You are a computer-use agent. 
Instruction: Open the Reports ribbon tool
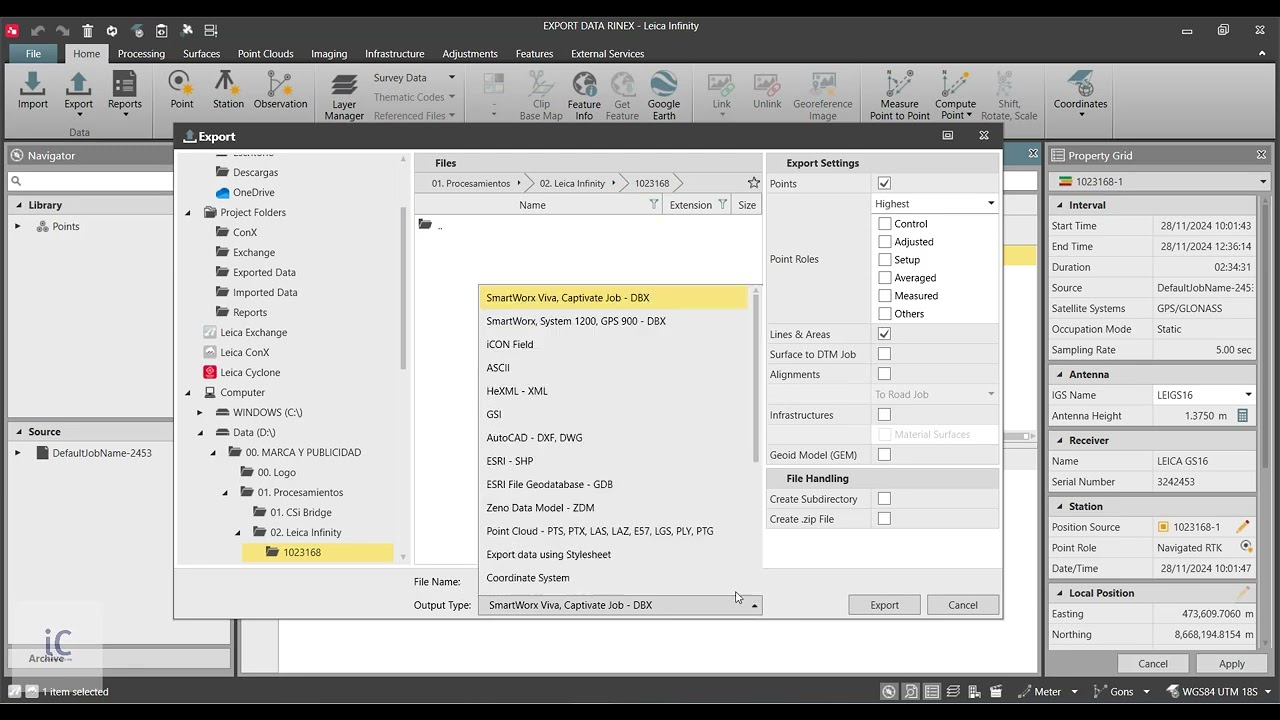(x=124, y=92)
